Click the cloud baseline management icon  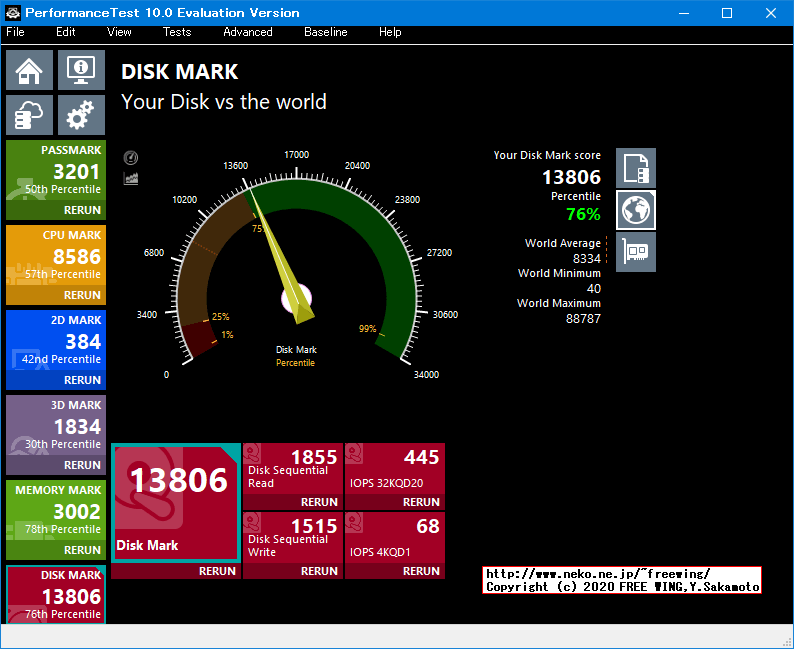pos(30,116)
